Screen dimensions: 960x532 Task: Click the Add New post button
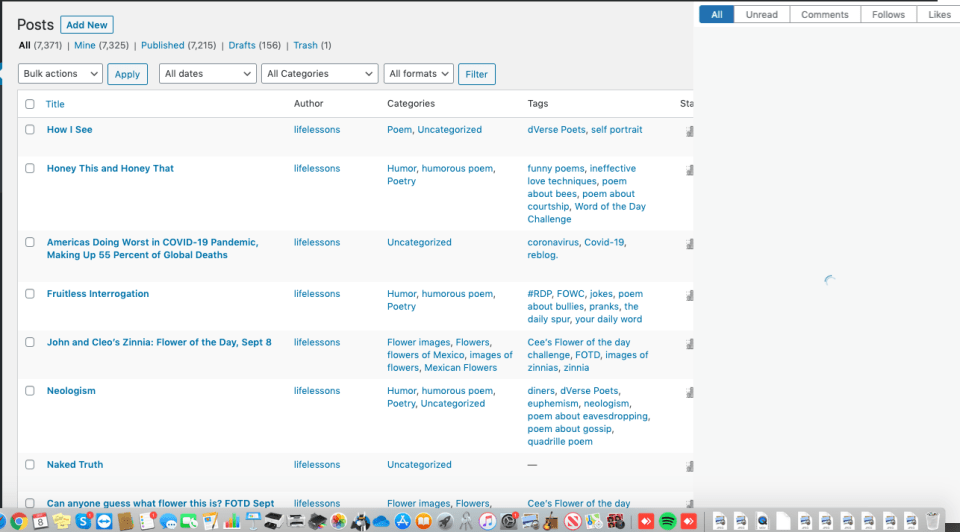87,25
